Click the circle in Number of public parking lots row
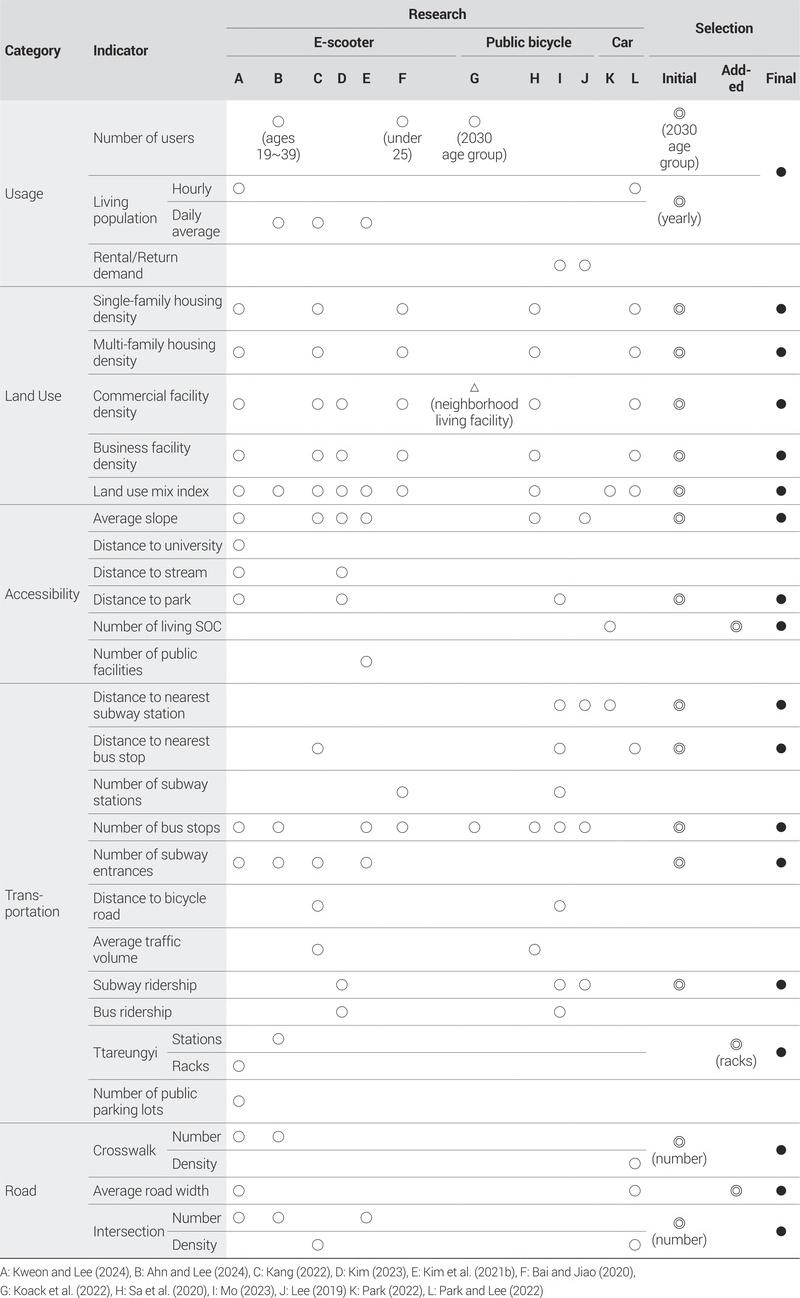The width and height of the screenshot is (800, 1298). pyautogui.click(x=239, y=1101)
